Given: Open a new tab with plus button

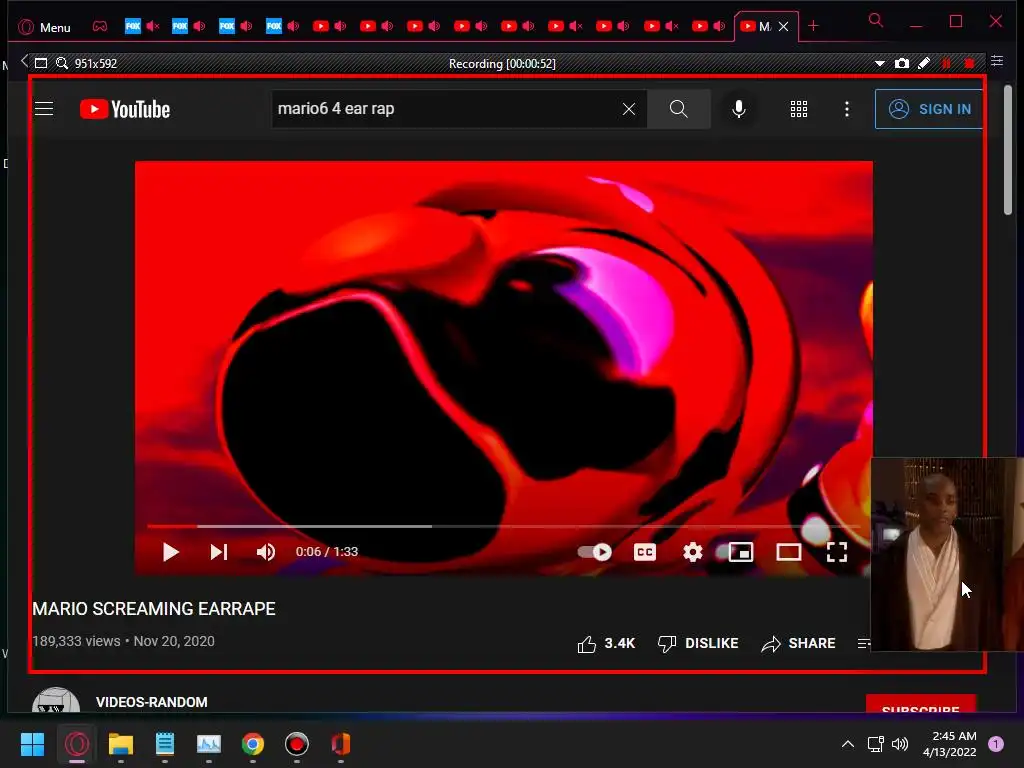Looking at the screenshot, I should click(813, 26).
